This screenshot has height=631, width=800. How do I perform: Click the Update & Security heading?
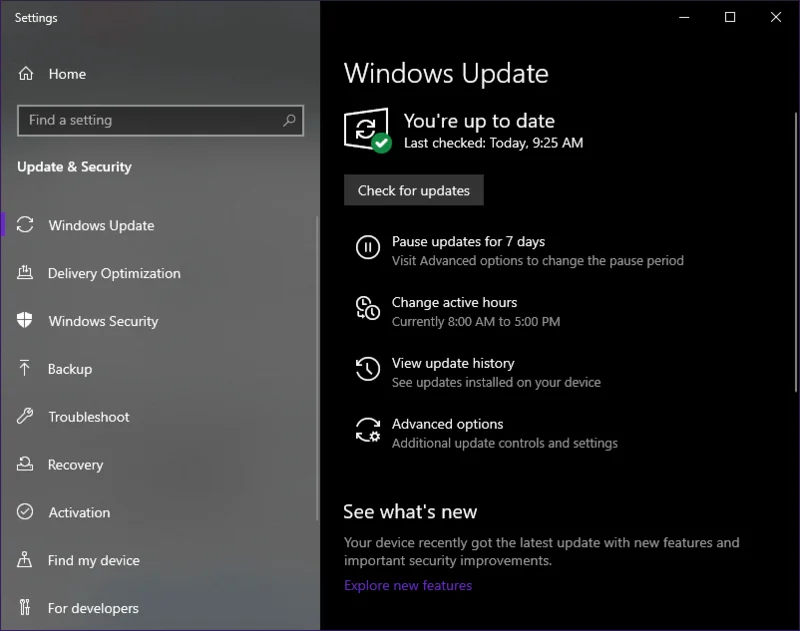click(74, 167)
